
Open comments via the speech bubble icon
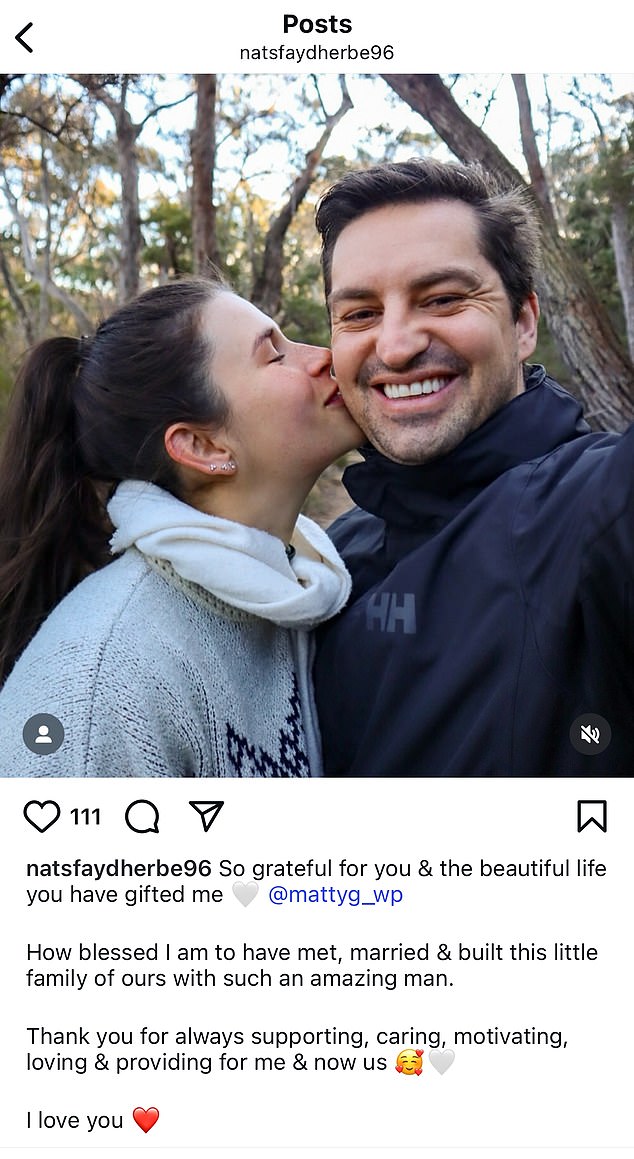142,817
